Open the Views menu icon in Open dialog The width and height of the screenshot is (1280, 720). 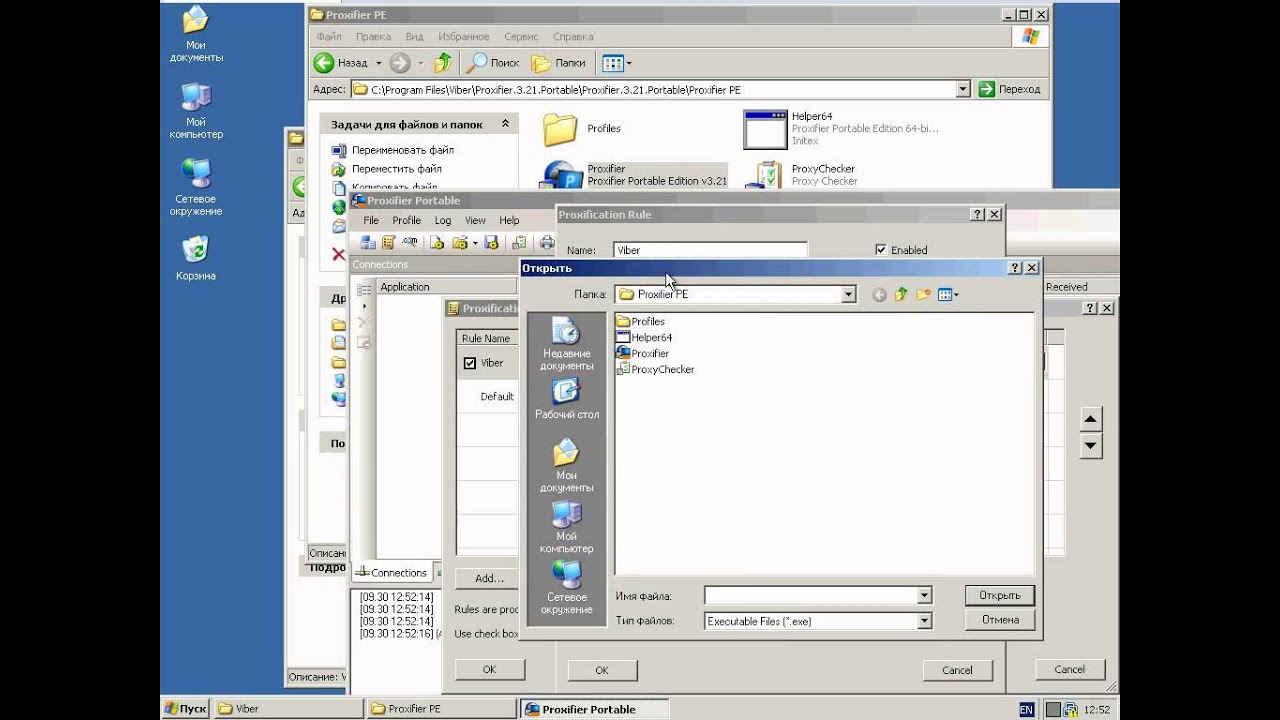[x=948, y=294]
